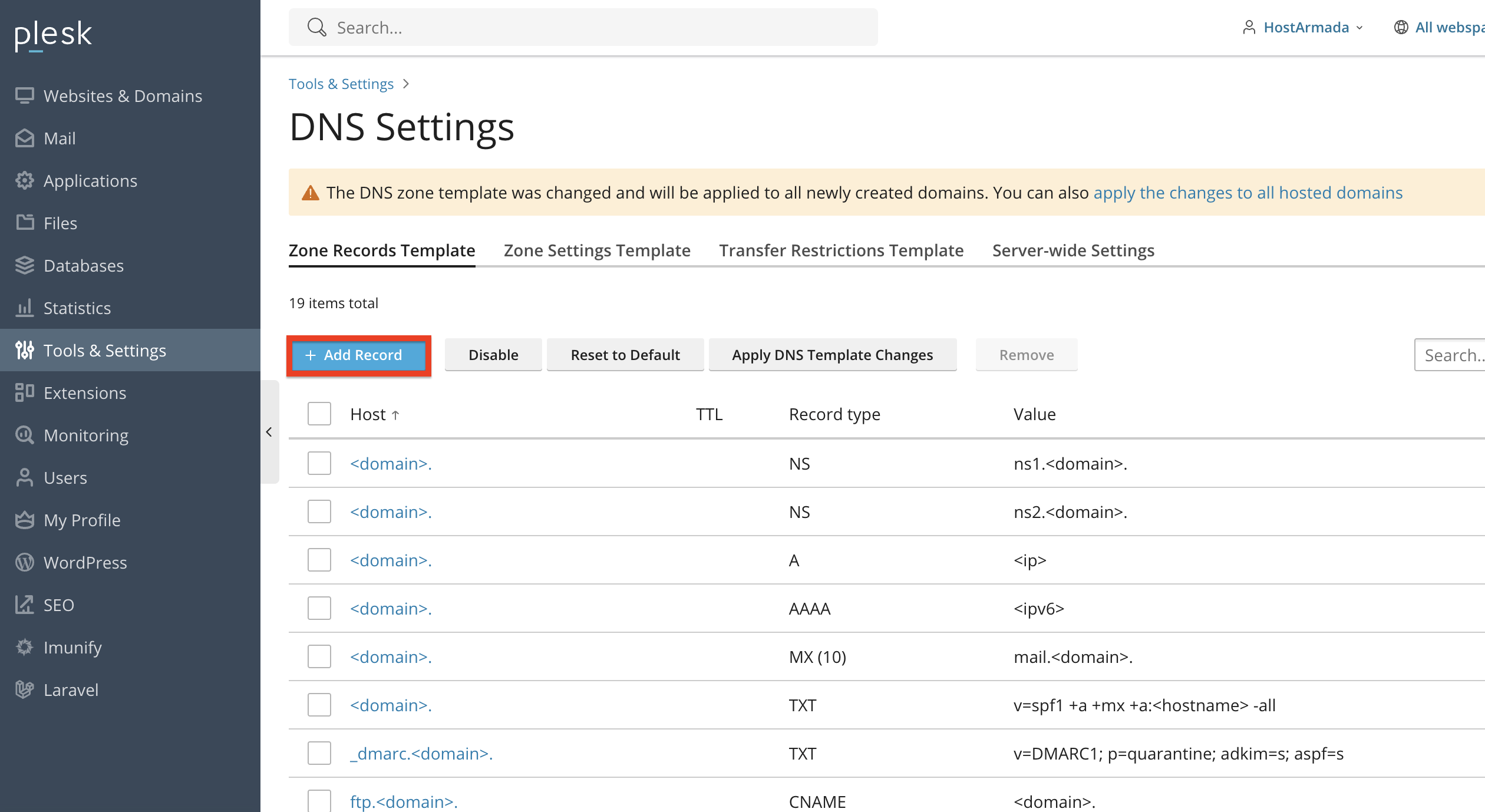Viewport: 1485px width, 812px height.
Task: Select the checkbox for the _dmarc TXT record
Action: [x=319, y=753]
